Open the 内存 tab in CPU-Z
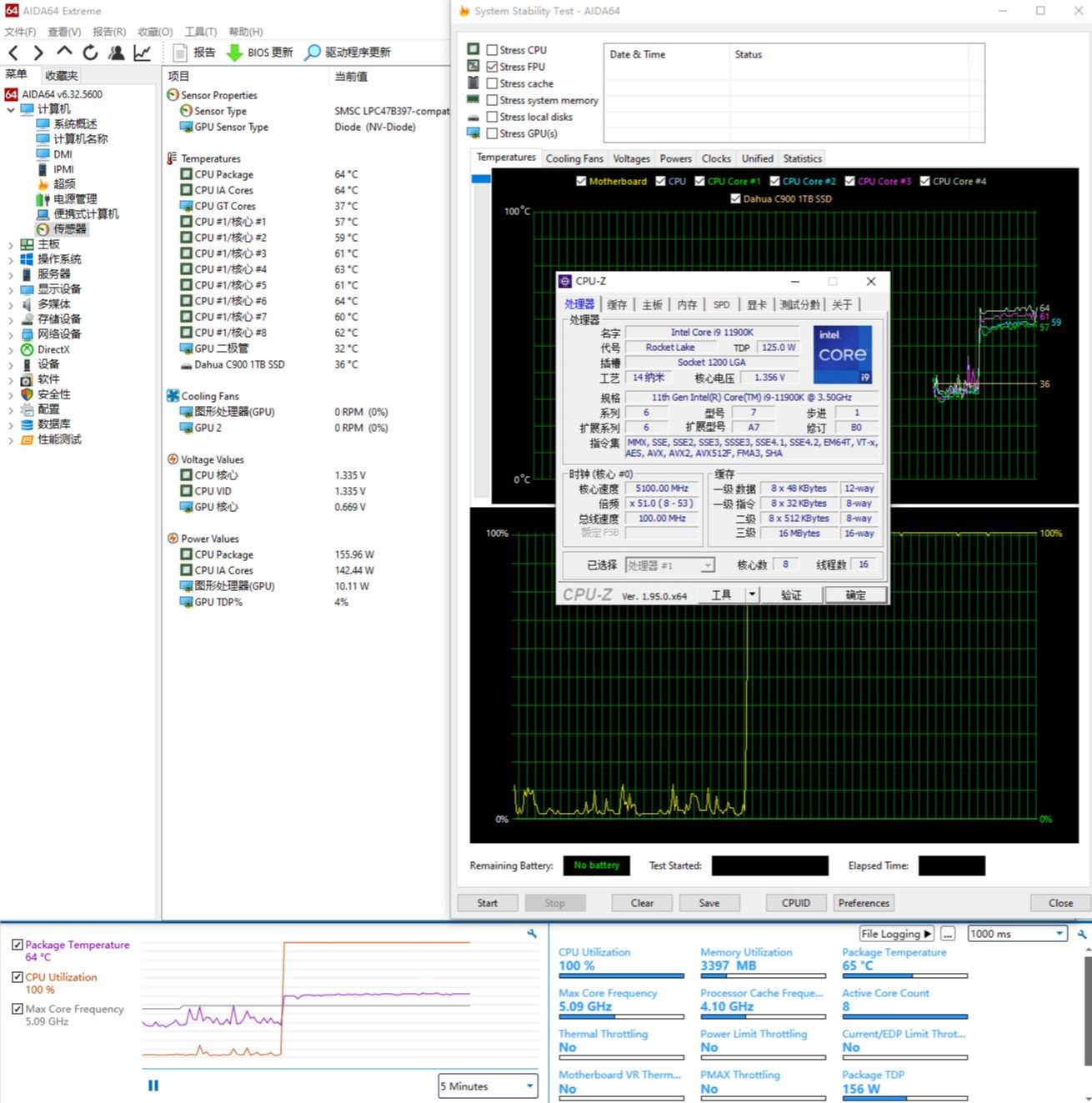 (x=687, y=305)
